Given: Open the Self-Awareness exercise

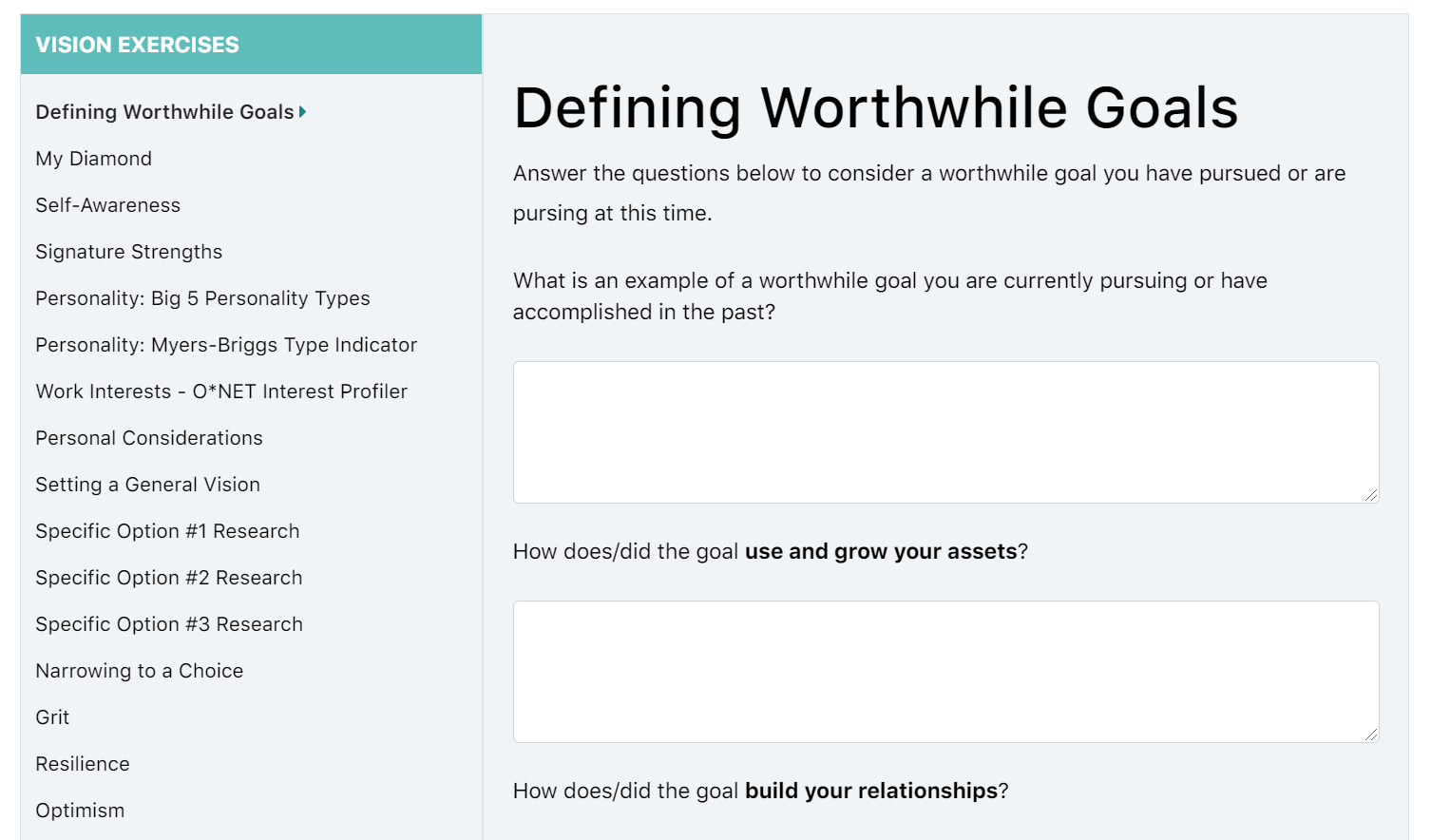Looking at the screenshot, I should 107,205.
